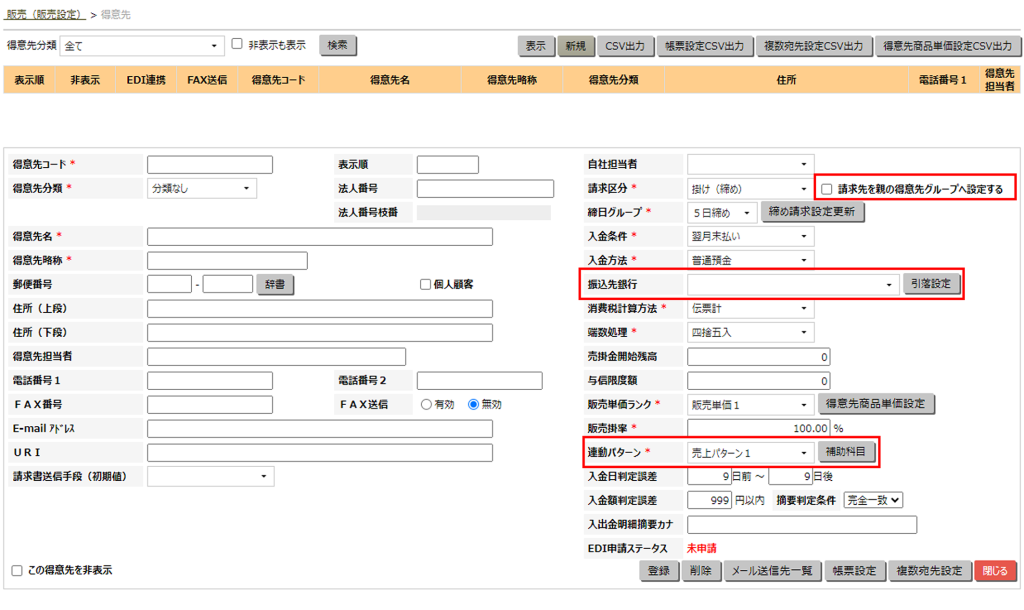Click the 登録 button
Image resolution: width=1024 pixels, height=610 pixels.
[x=659, y=571]
